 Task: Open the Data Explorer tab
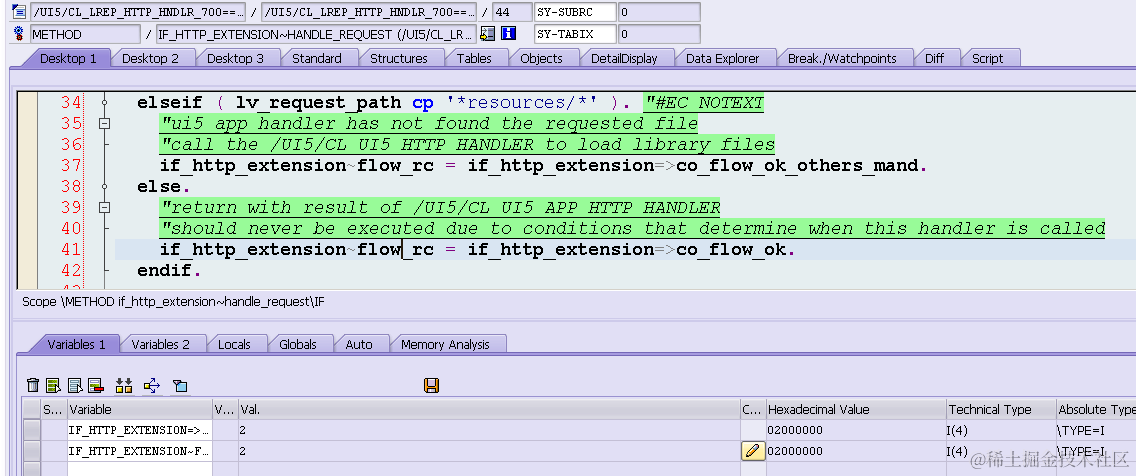coord(722,59)
